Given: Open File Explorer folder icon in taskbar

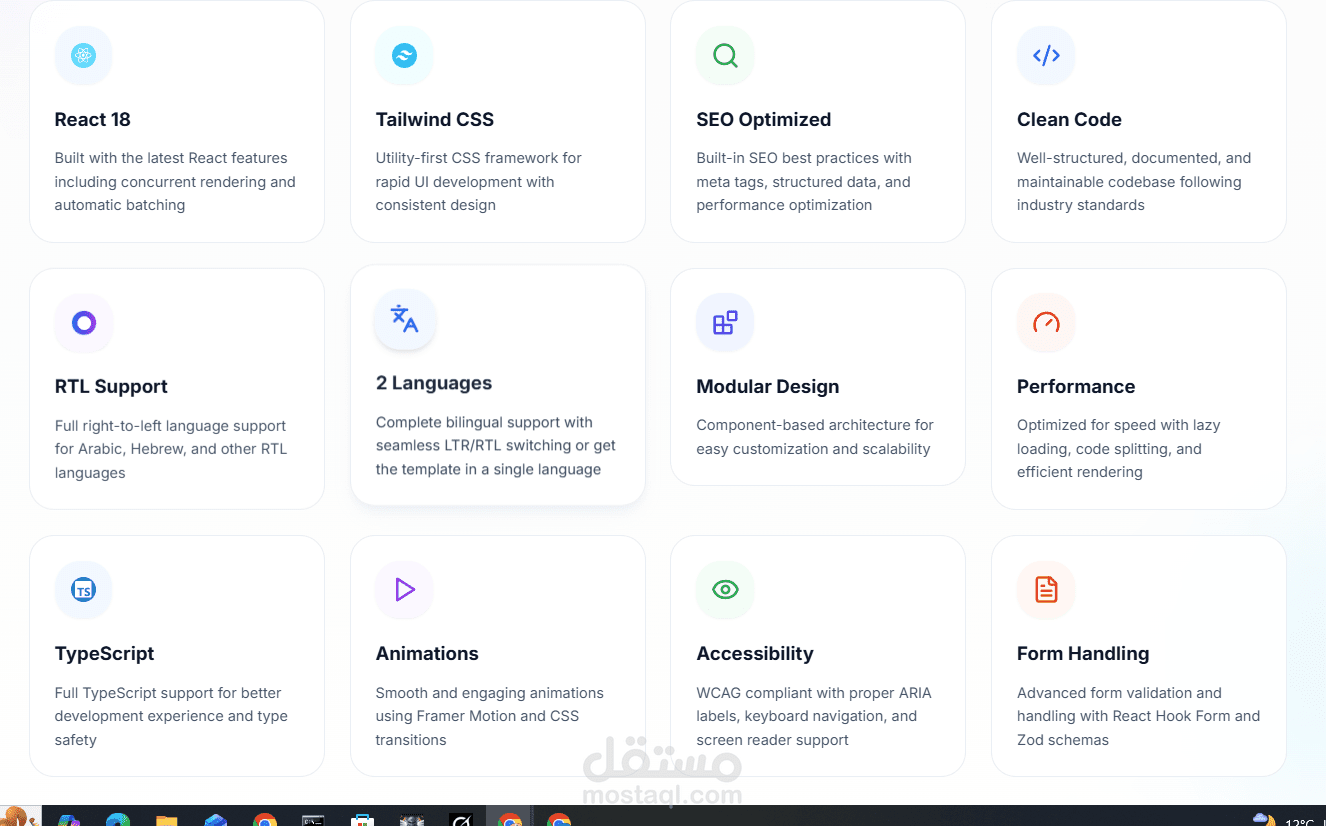Looking at the screenshot, I should pyautogui.click(x=167, y=821).
